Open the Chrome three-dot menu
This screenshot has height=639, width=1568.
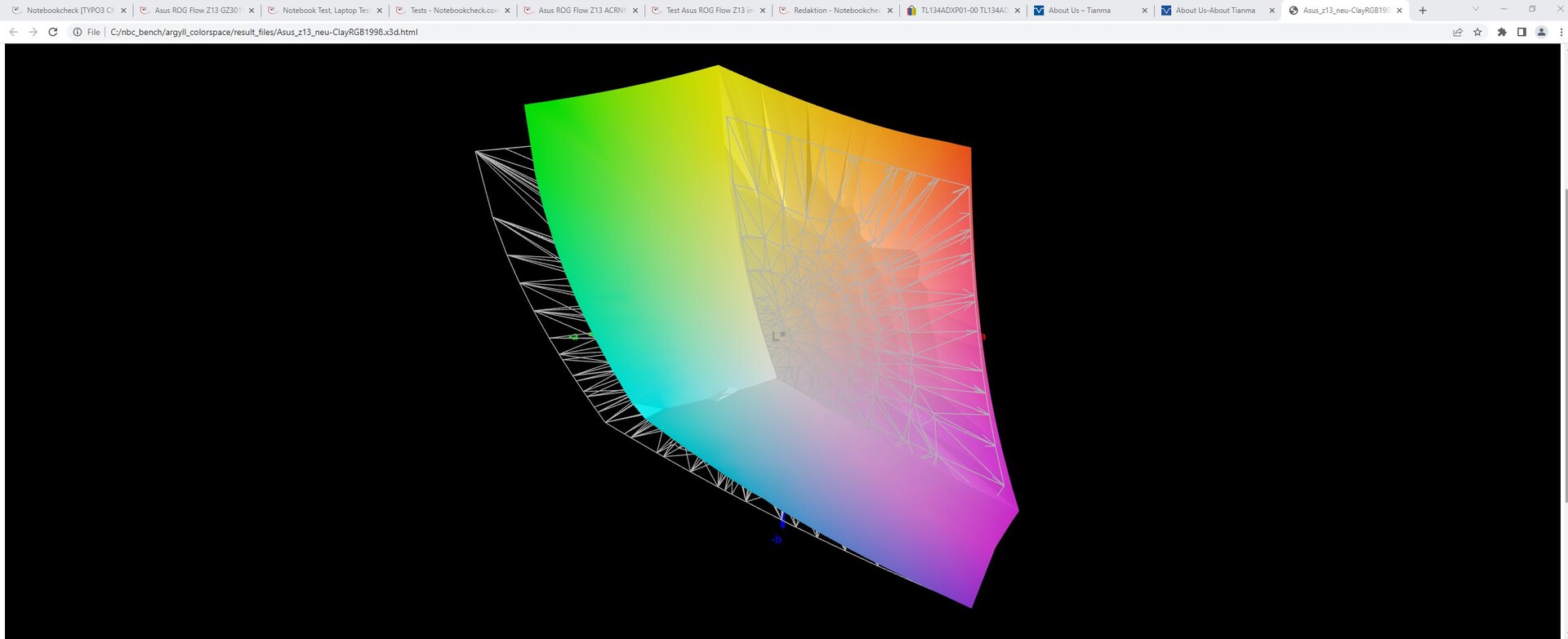click(1561, 32)
